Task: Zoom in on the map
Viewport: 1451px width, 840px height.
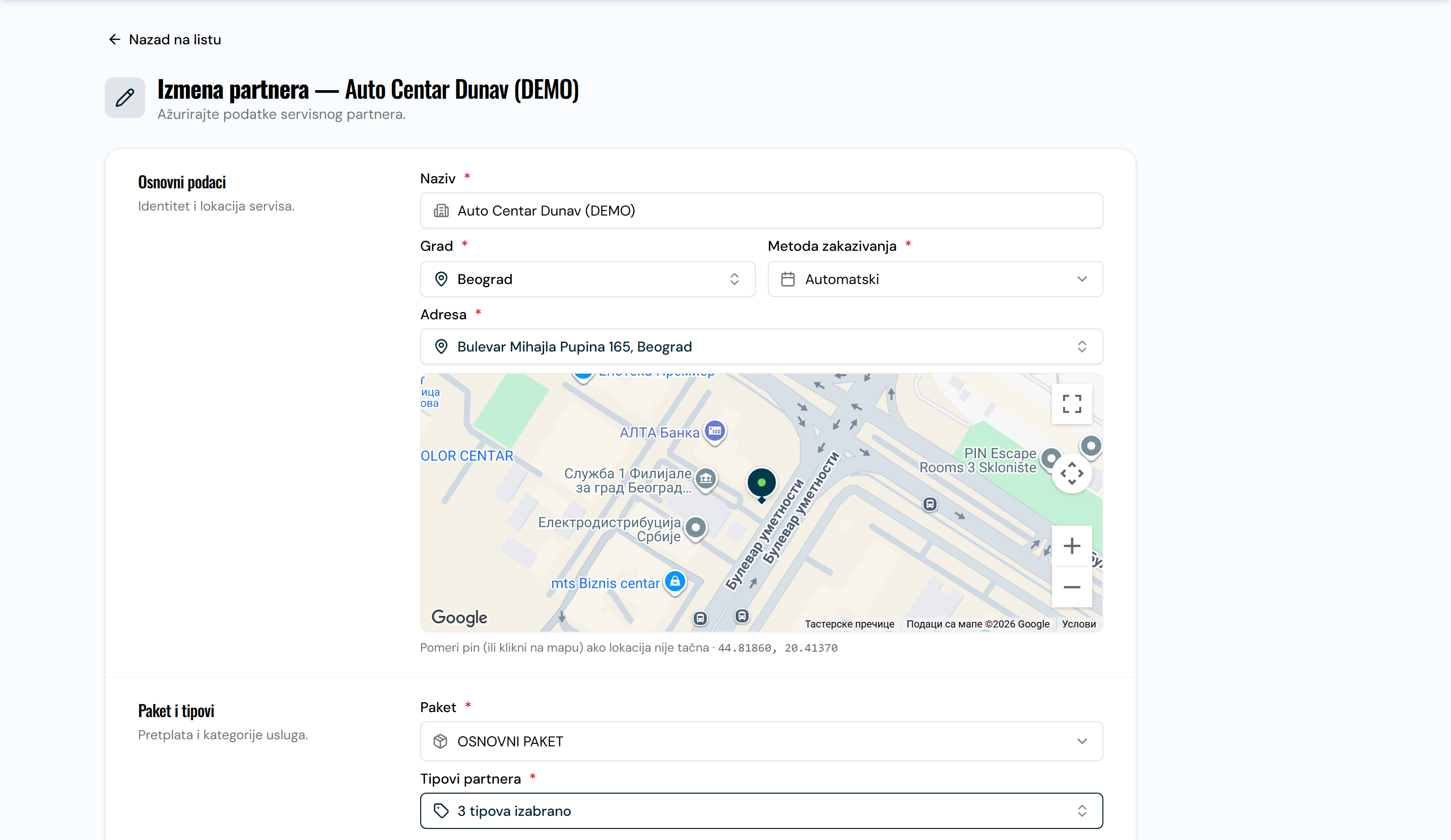Action: click(1072, 546)
